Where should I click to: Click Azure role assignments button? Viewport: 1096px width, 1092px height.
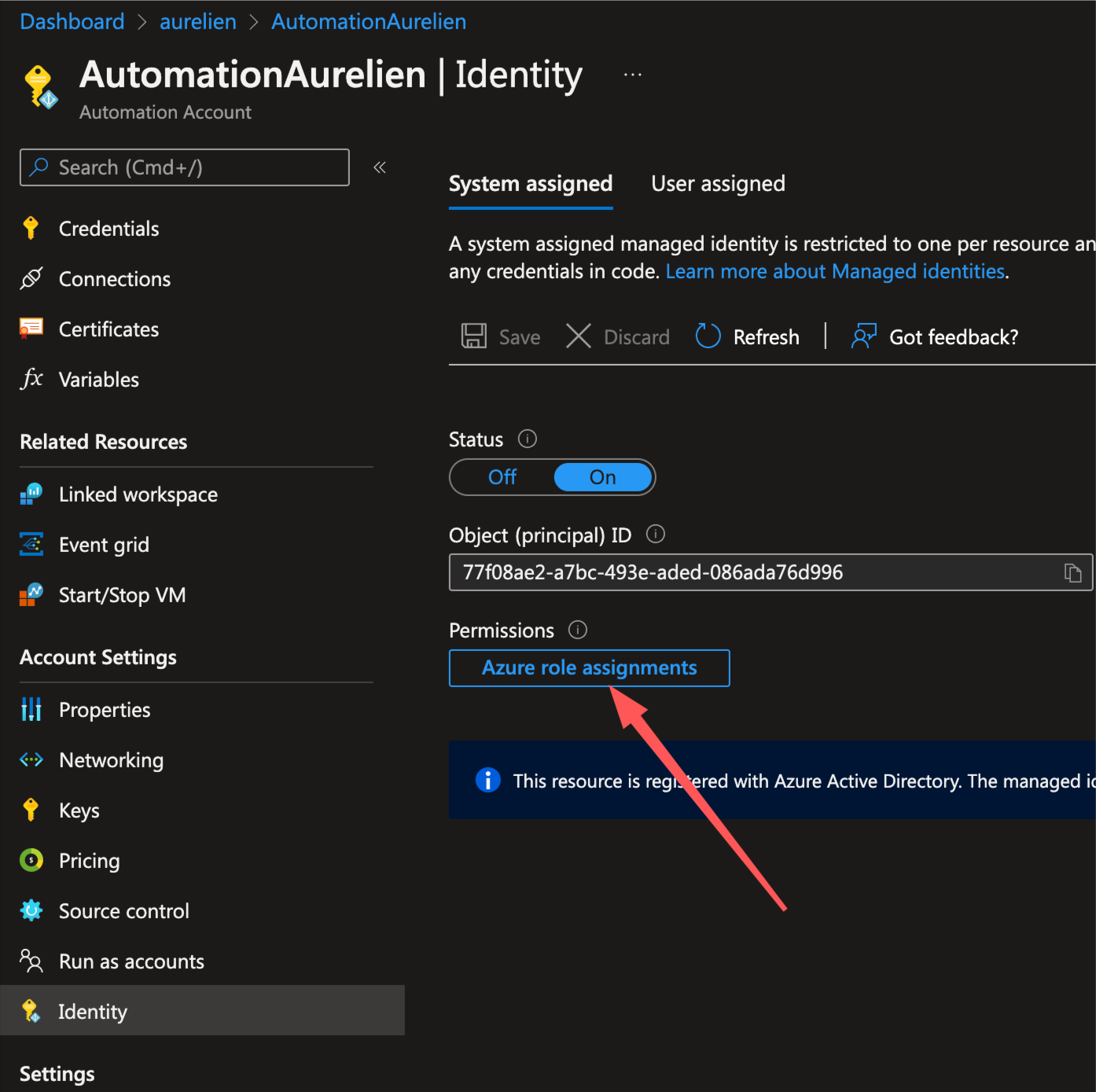(589, 667)
